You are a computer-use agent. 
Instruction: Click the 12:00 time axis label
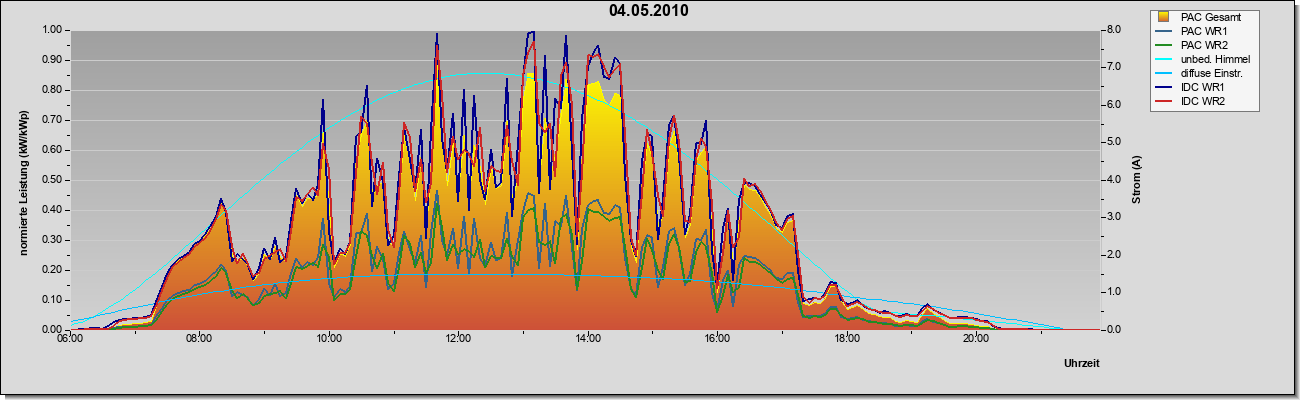459,339
